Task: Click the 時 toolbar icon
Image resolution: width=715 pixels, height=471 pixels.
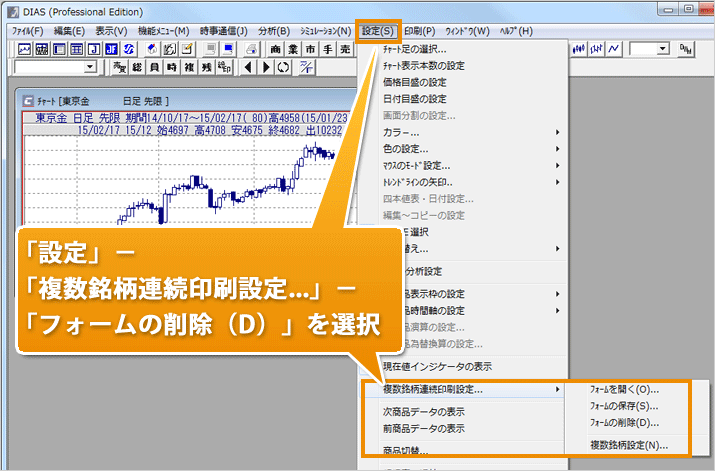Action: pyautogui.click(x=172, y=67)
